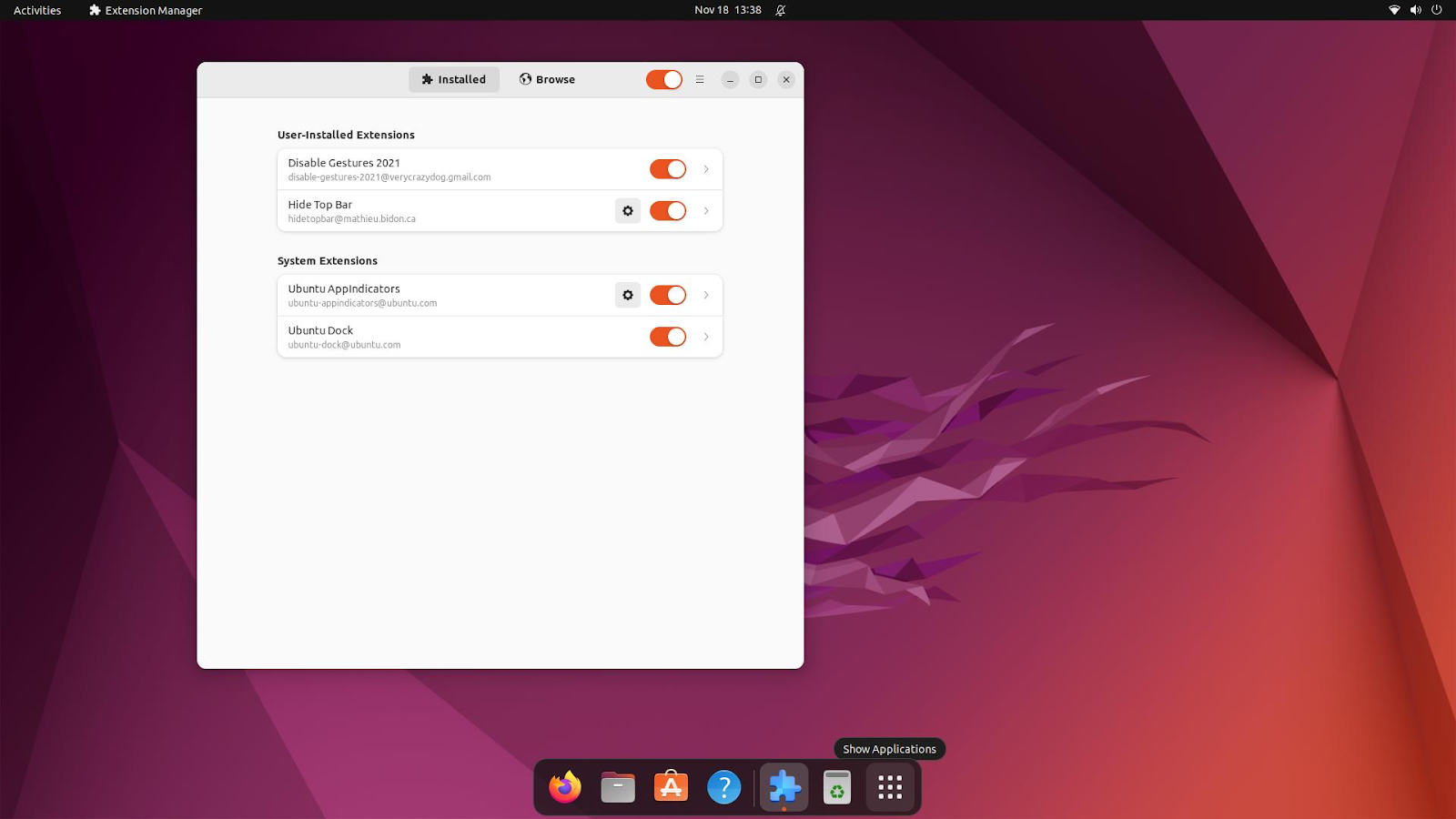
Task: Expand Hide Top Bar row chevron
Action: pyautogui.click(x=706, y=211)
